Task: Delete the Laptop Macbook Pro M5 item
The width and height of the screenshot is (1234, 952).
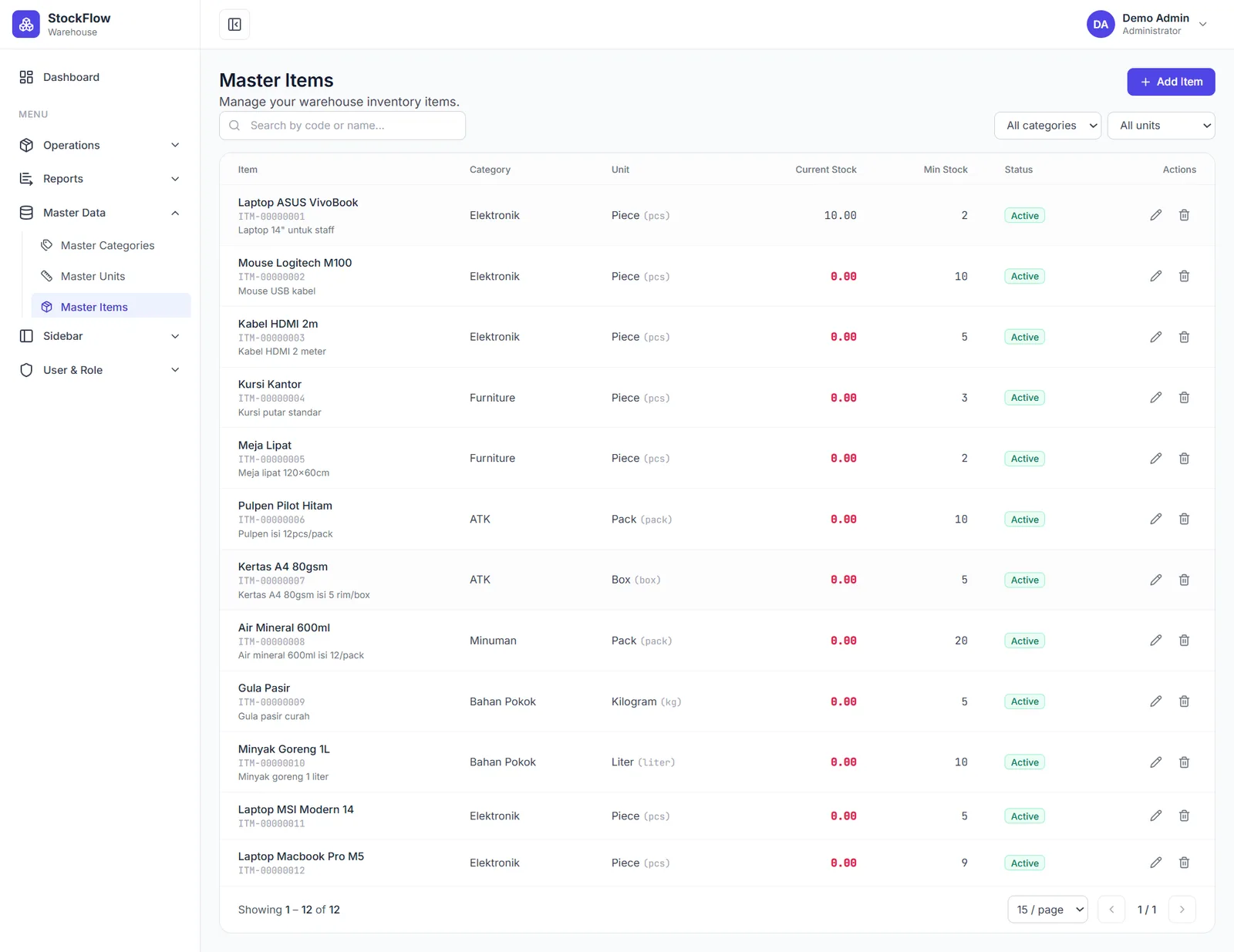Action: tap(1184, 863)
